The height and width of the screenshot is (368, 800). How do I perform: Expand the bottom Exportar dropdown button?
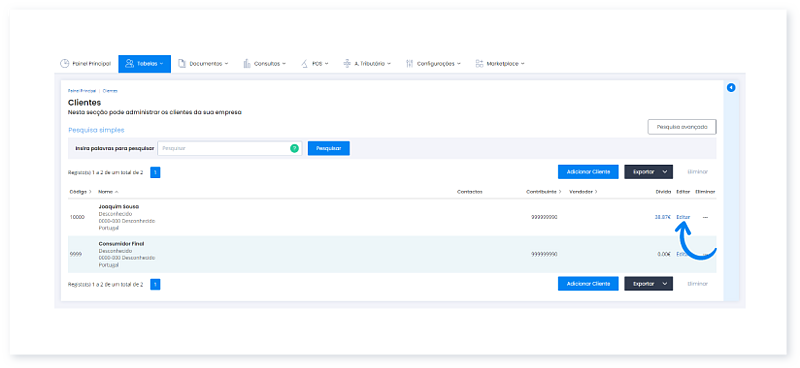point(648,284)
